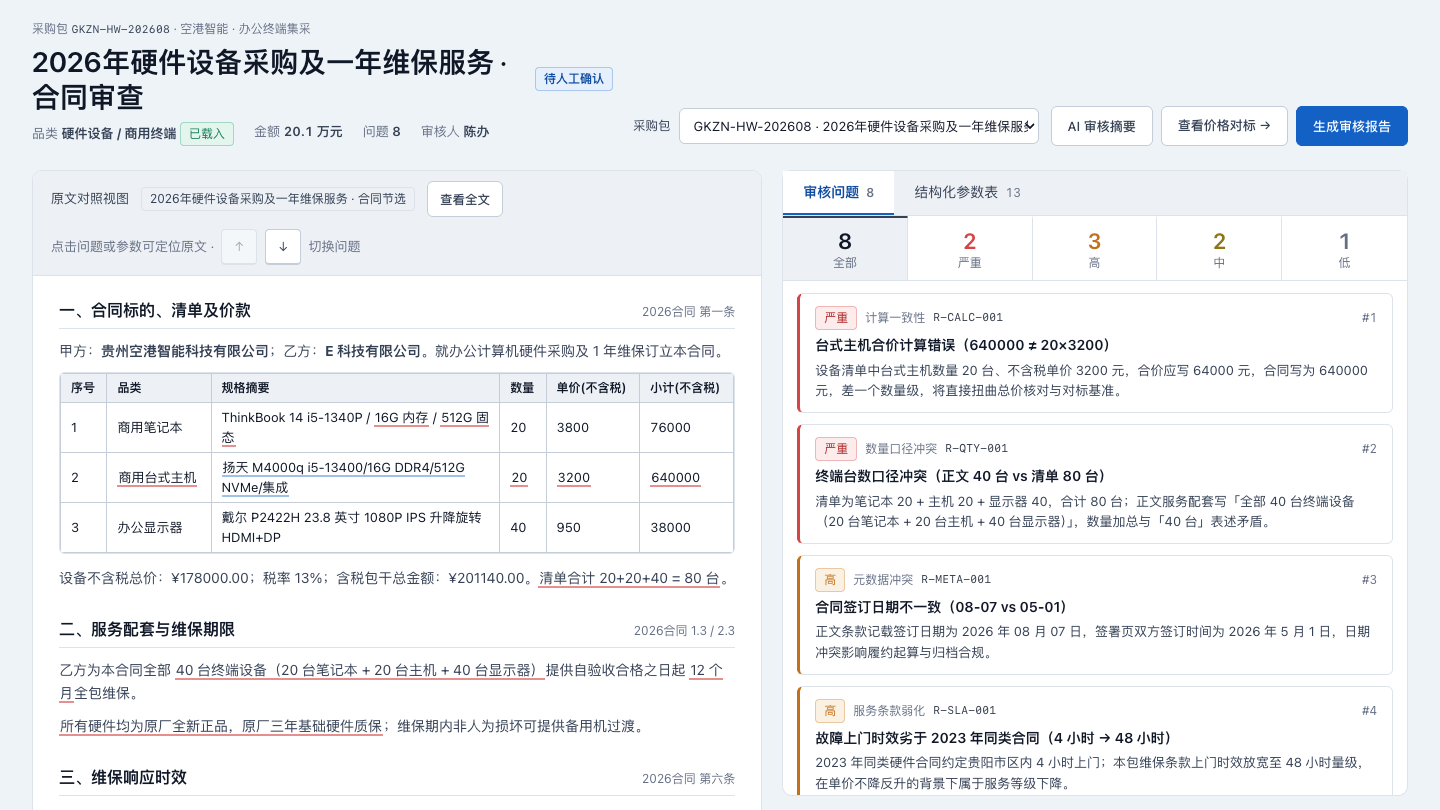Click highlighted subtotal 640000 in table
The width and height of the screenshot is (1440, 810).
pyautogui.click(x=676, y=478)
